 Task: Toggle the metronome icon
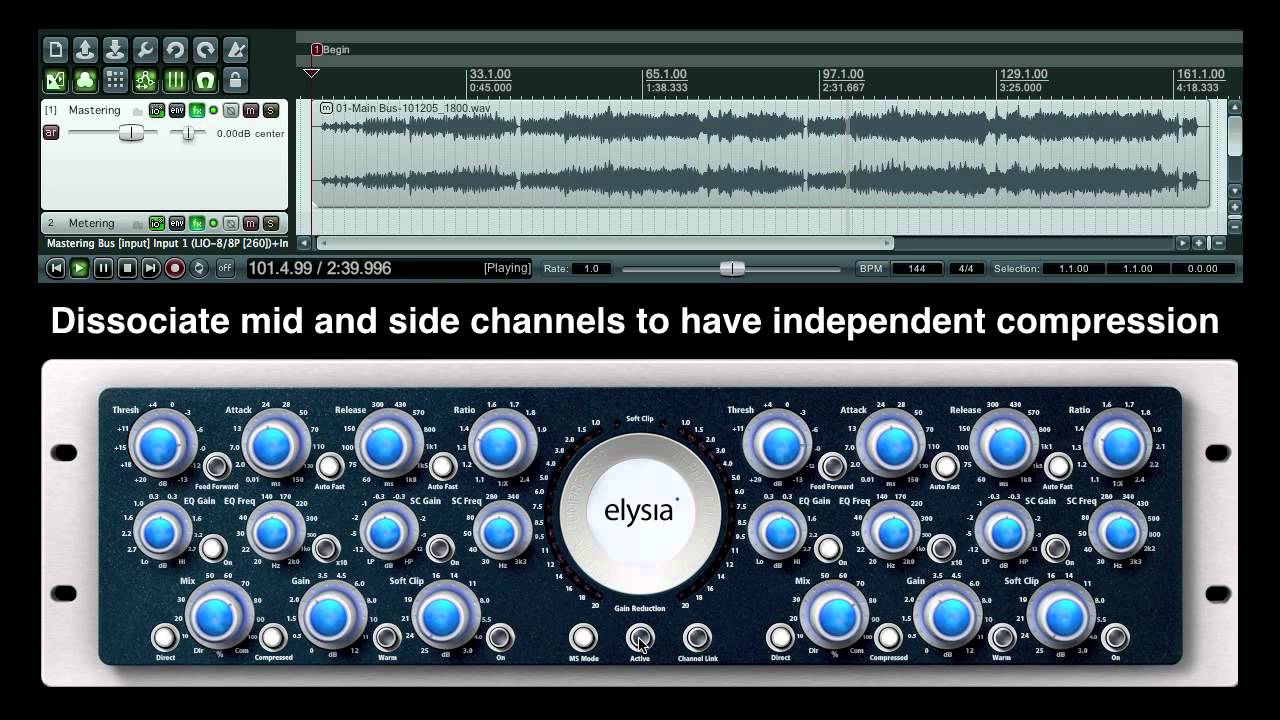pos(236,50)
